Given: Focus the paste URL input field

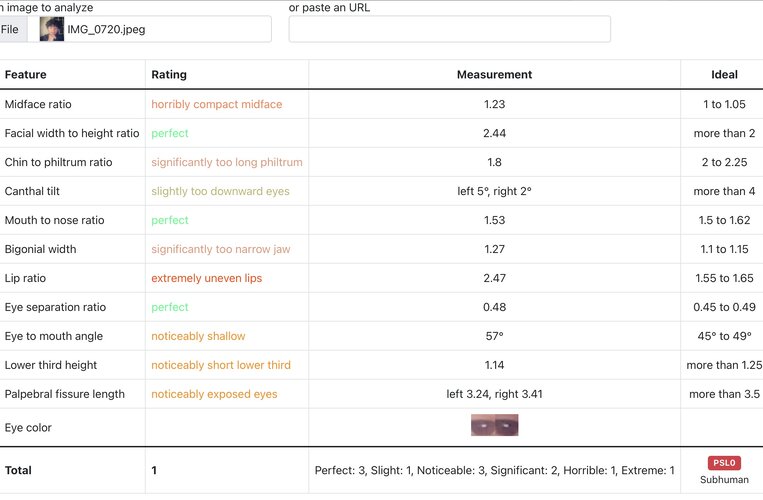Looking at the screenshot, I should point(449,29).
